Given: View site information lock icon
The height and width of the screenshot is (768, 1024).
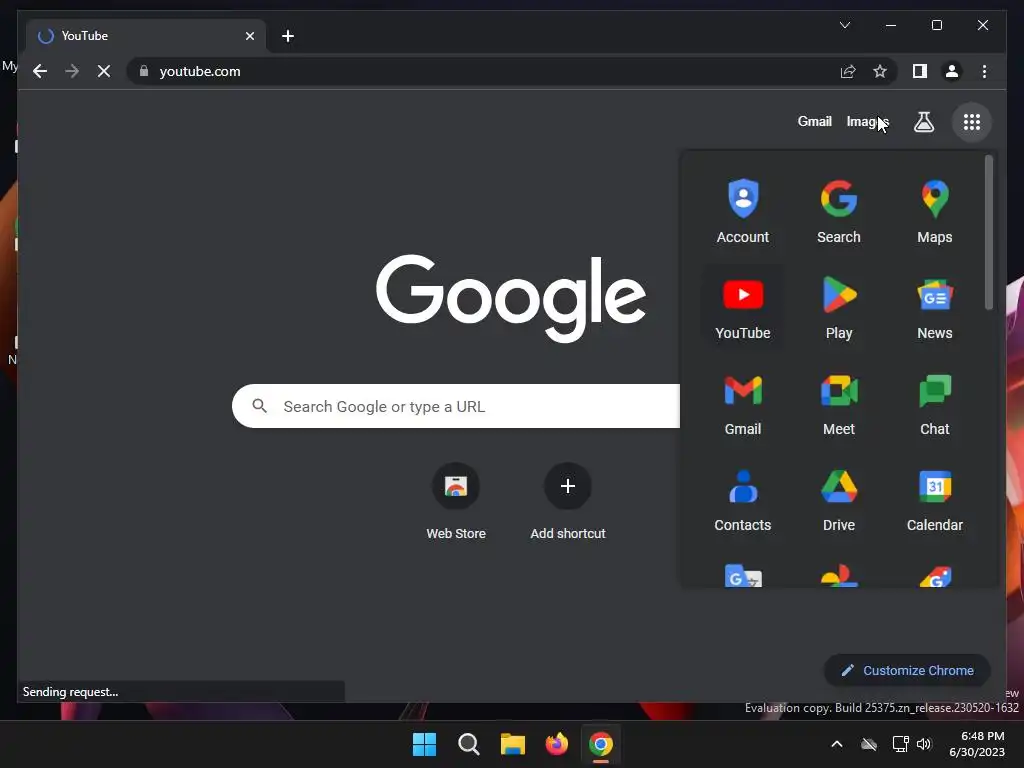Looking at the screenshot, I should [144, 71].
